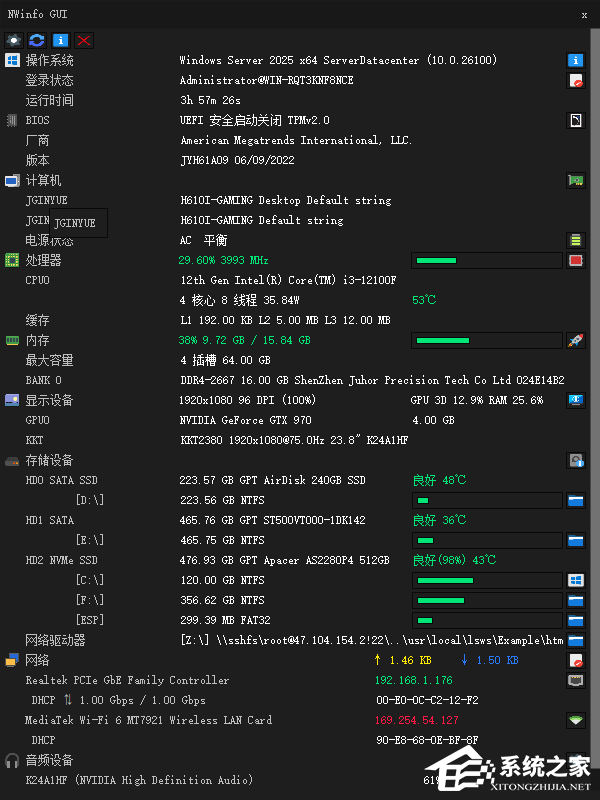This screenshot has width=600, height=800.
Task: Click the 良好(98%) 43°C health status
Action: tap(454, 560)
